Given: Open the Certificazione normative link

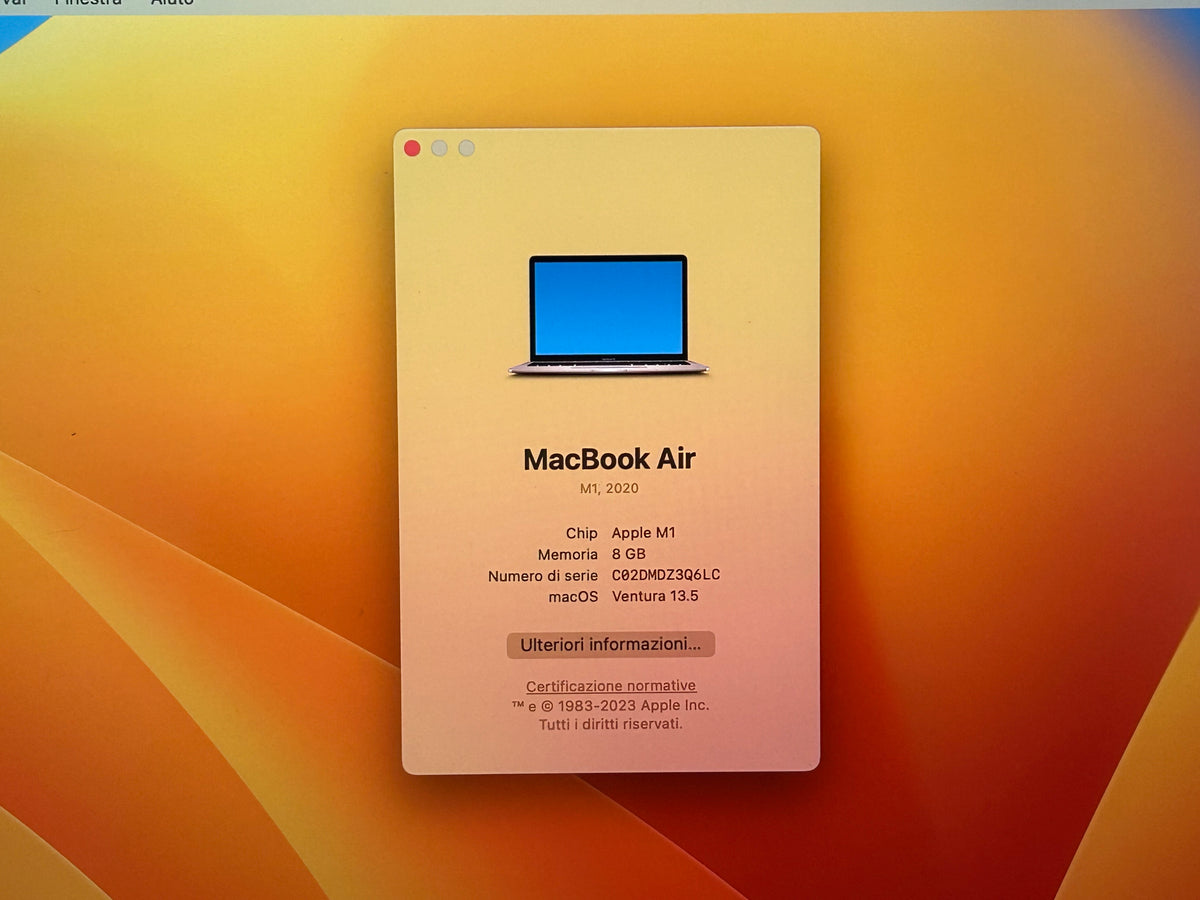Looking at the screenshot, I should [x=611, y=686].
